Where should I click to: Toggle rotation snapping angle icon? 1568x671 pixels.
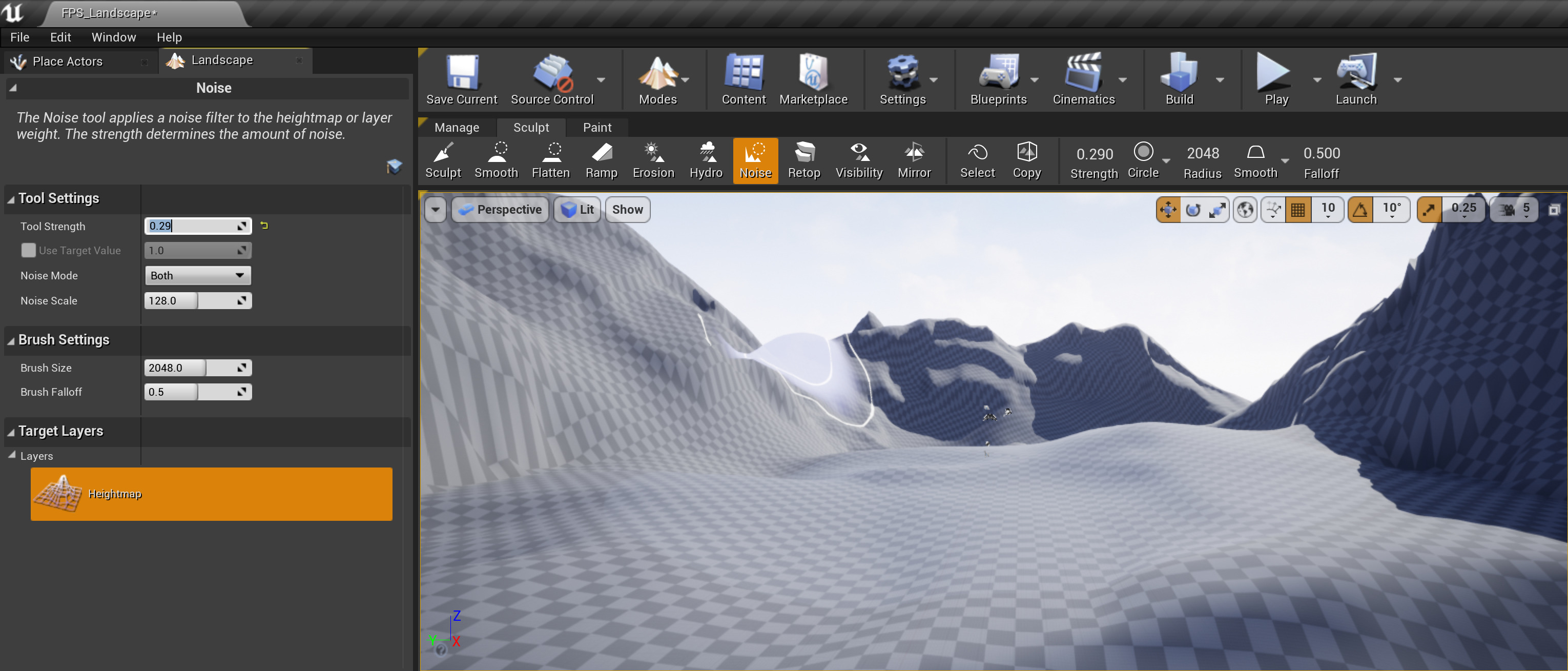pos(1360,210)
